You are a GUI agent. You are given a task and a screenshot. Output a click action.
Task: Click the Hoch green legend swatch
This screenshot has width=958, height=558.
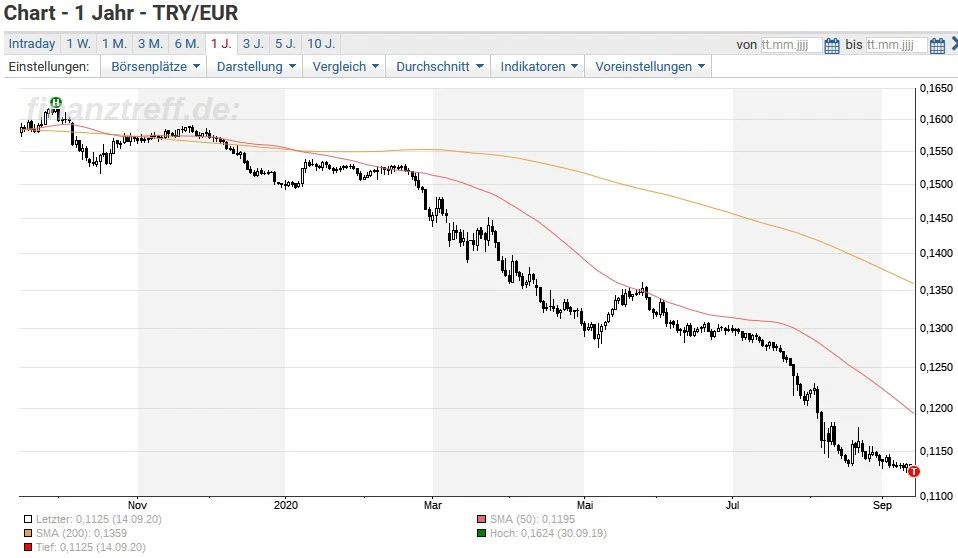coord(481,534)
